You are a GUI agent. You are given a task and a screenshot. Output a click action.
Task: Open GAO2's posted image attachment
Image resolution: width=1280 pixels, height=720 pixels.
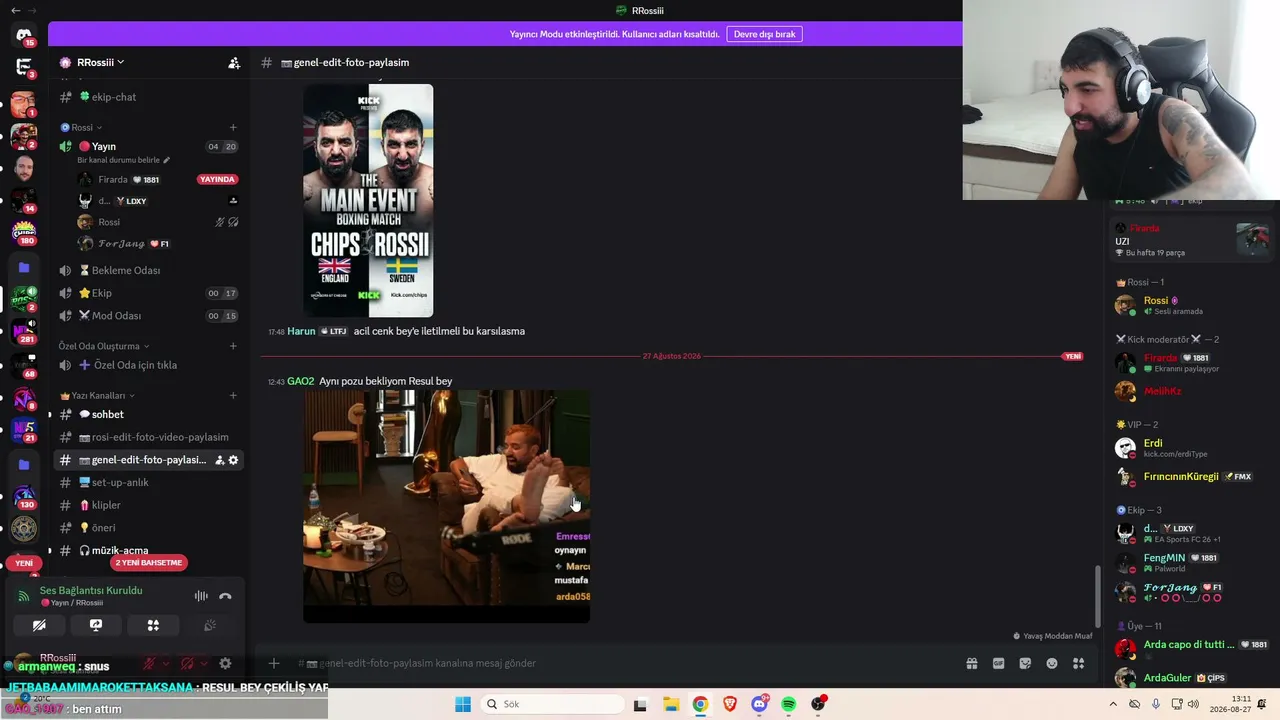pyautogui.click(x=446, y=506)
